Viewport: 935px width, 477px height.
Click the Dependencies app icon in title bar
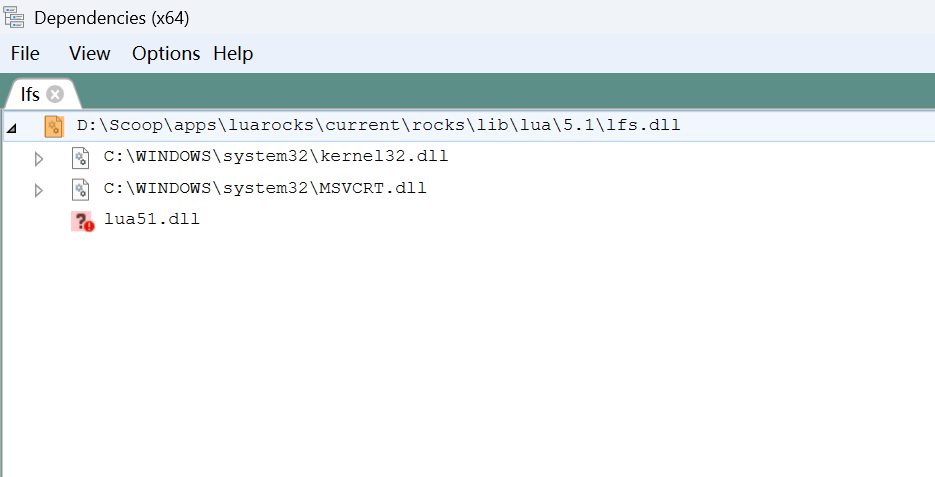point(15,17)
